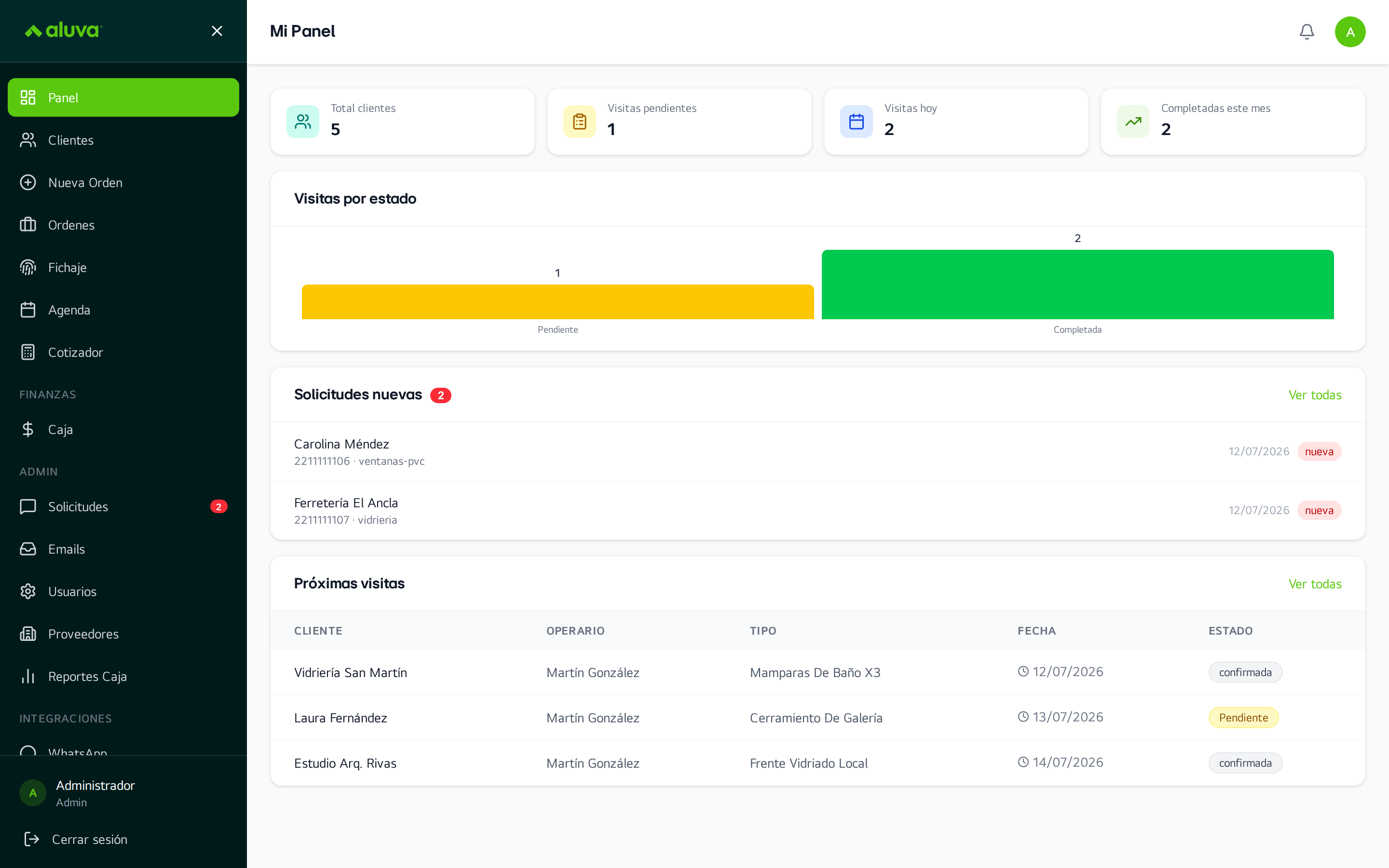Click the Administrador avatar in sidebar footer
Image resolution: width=1389 pixels, height=868 pixels.
click(x=33, y=793)
